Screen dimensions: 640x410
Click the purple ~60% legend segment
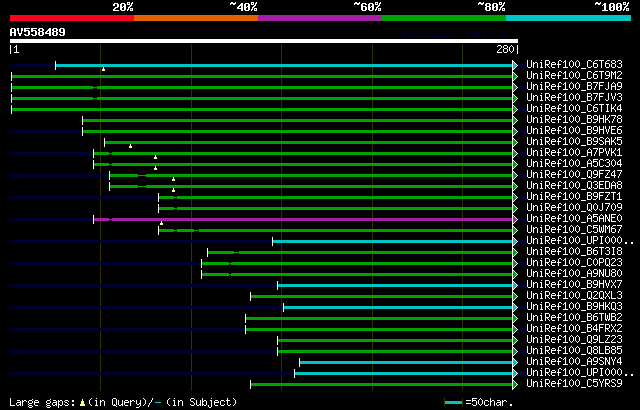click(x=320, y=18)
